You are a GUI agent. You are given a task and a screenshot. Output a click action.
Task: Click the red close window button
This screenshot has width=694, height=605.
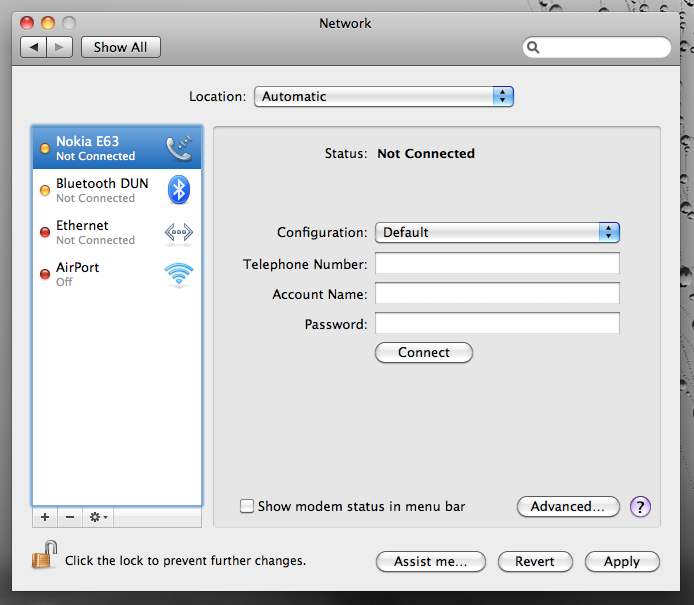[27, 23]
